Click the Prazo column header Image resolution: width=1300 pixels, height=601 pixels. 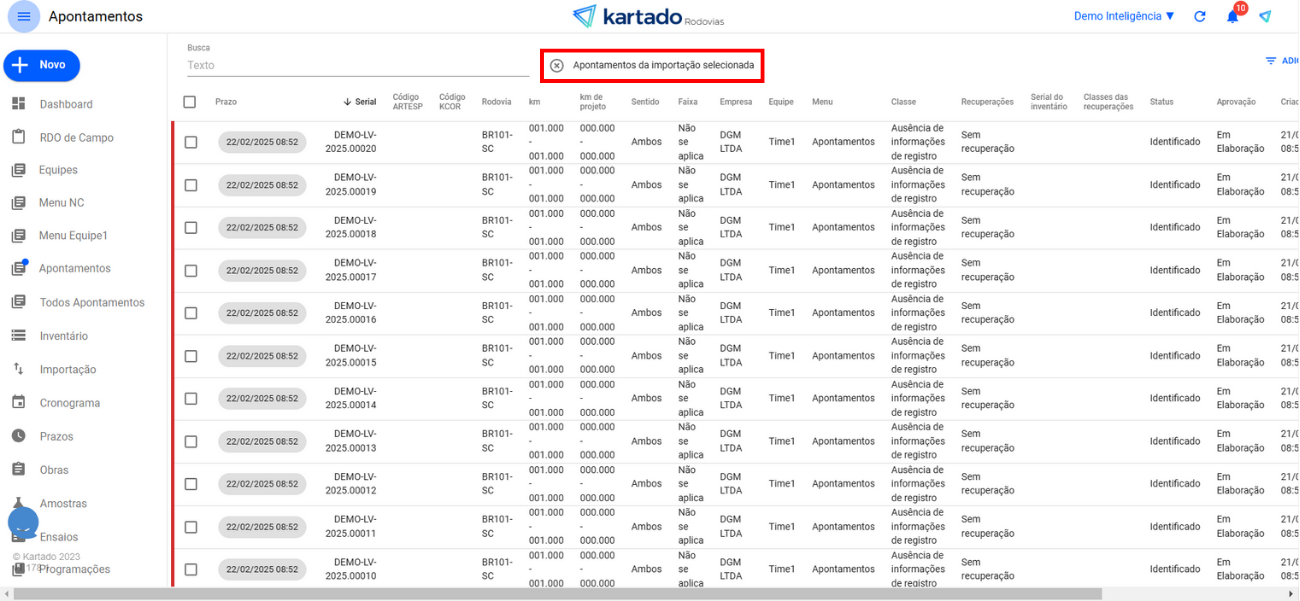(226, 102)
